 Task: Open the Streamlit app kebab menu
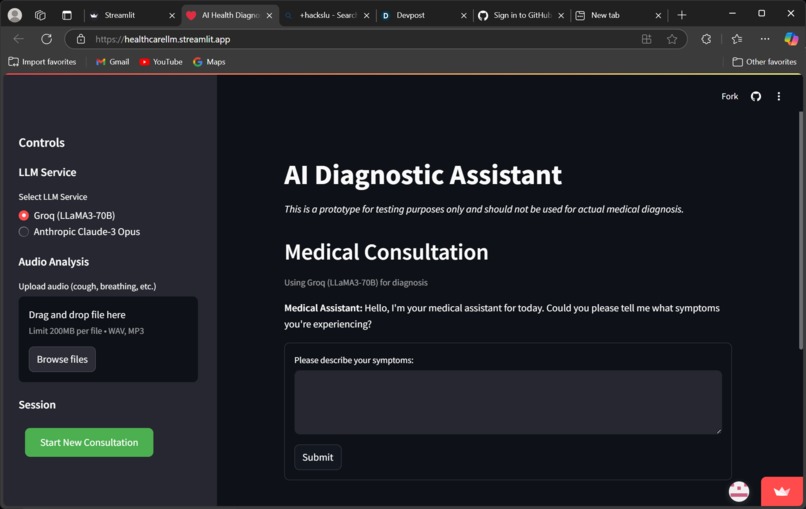(x=779, y=96)
